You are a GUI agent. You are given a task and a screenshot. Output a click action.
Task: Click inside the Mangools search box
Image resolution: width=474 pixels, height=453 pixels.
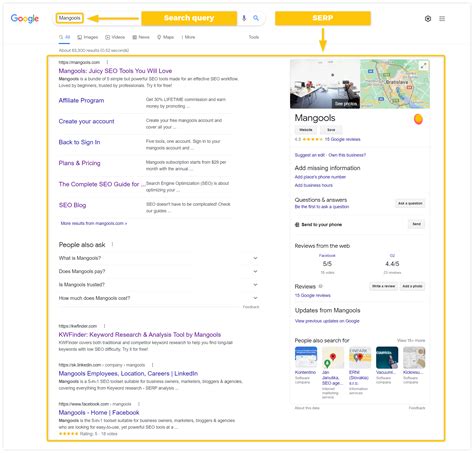(x=70, y=18)
